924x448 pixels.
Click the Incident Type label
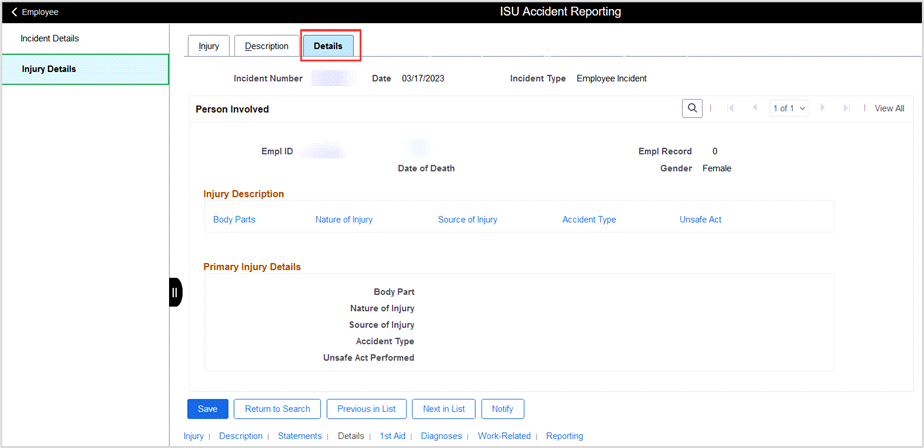click(x=538, y=78)
